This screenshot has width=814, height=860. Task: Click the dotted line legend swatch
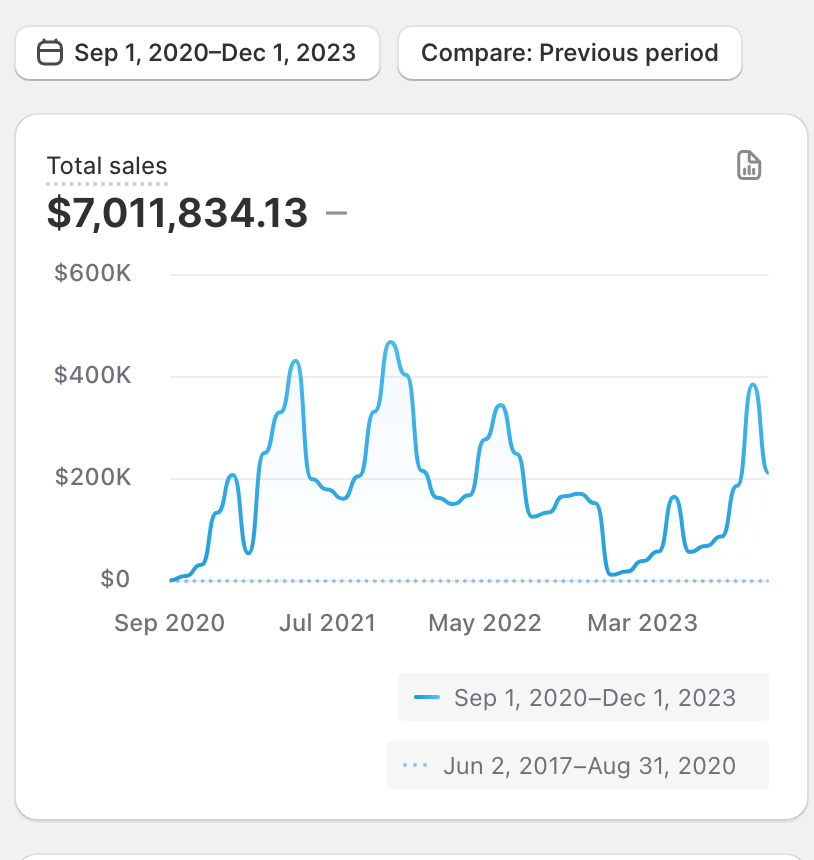415,765
